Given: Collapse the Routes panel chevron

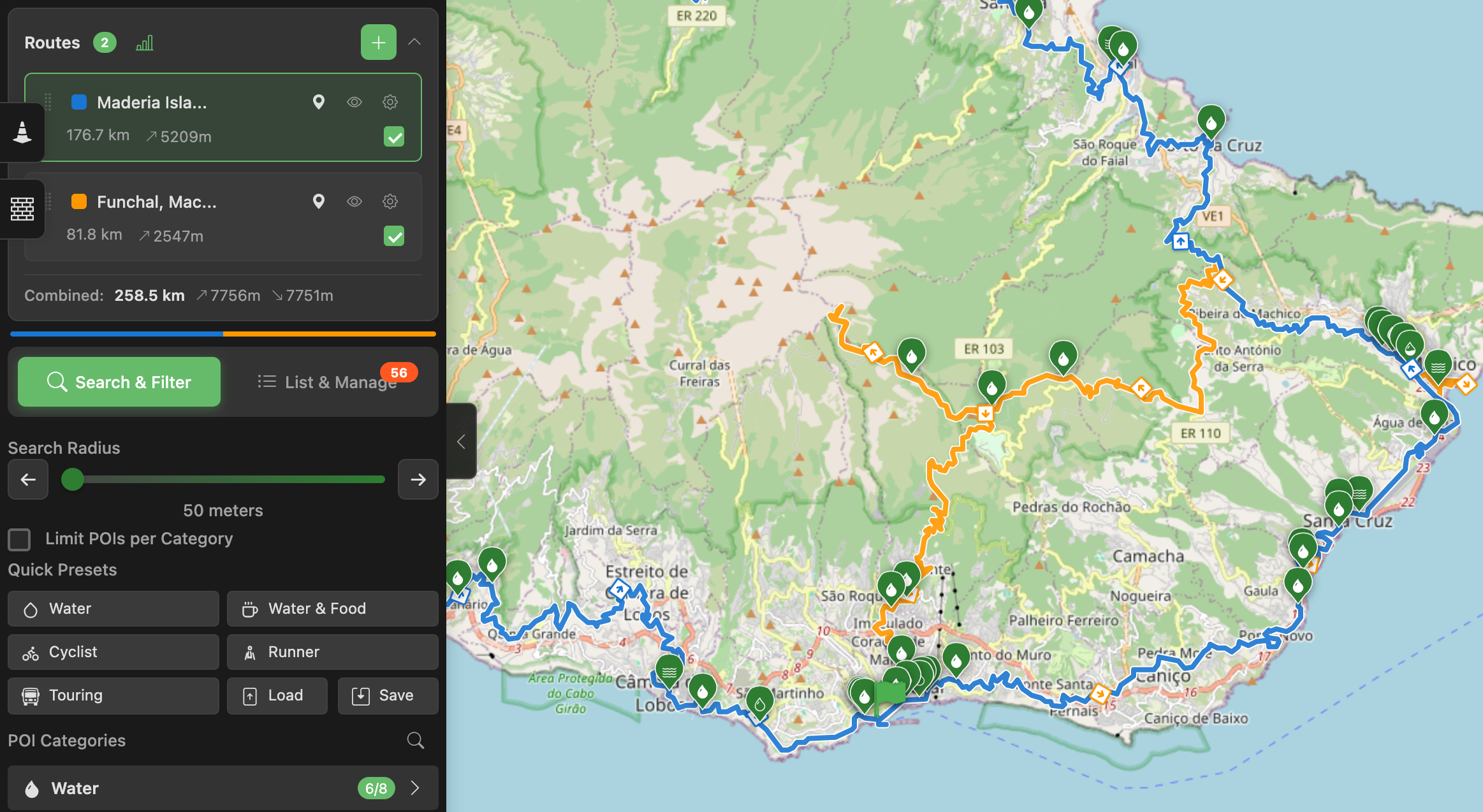Looking at the screenshot, I should (414, 42).
